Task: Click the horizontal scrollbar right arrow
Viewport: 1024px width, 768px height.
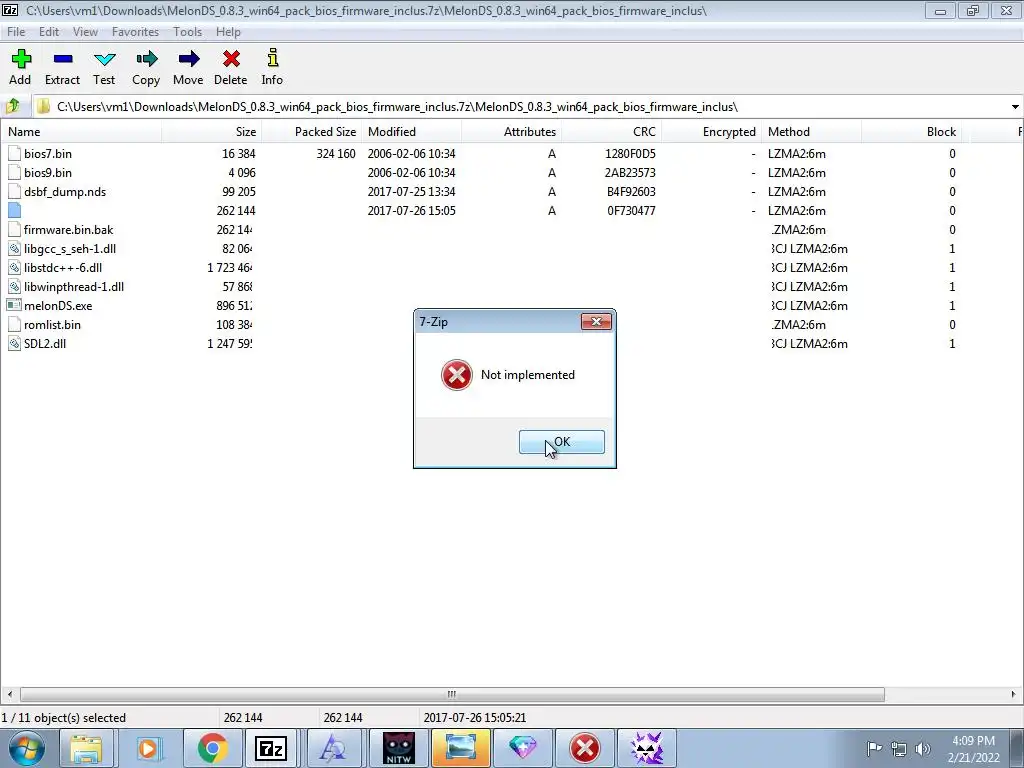Action: [x=1014, y=694]
